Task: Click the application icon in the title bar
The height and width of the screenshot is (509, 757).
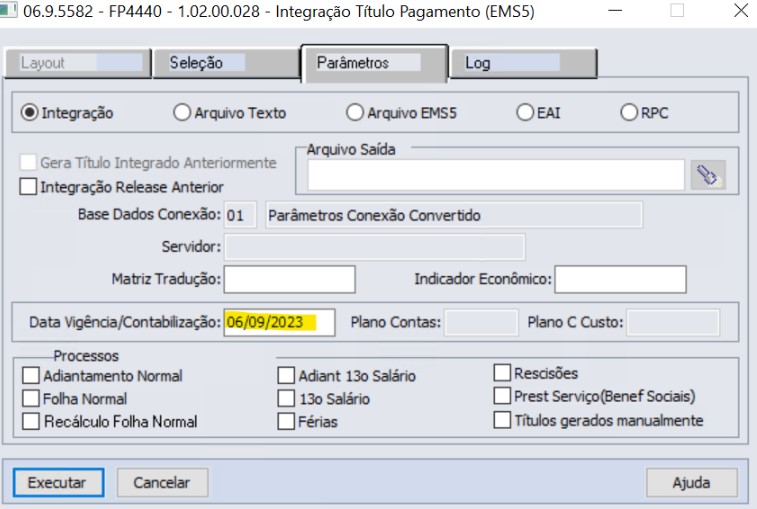Action: 8,10
